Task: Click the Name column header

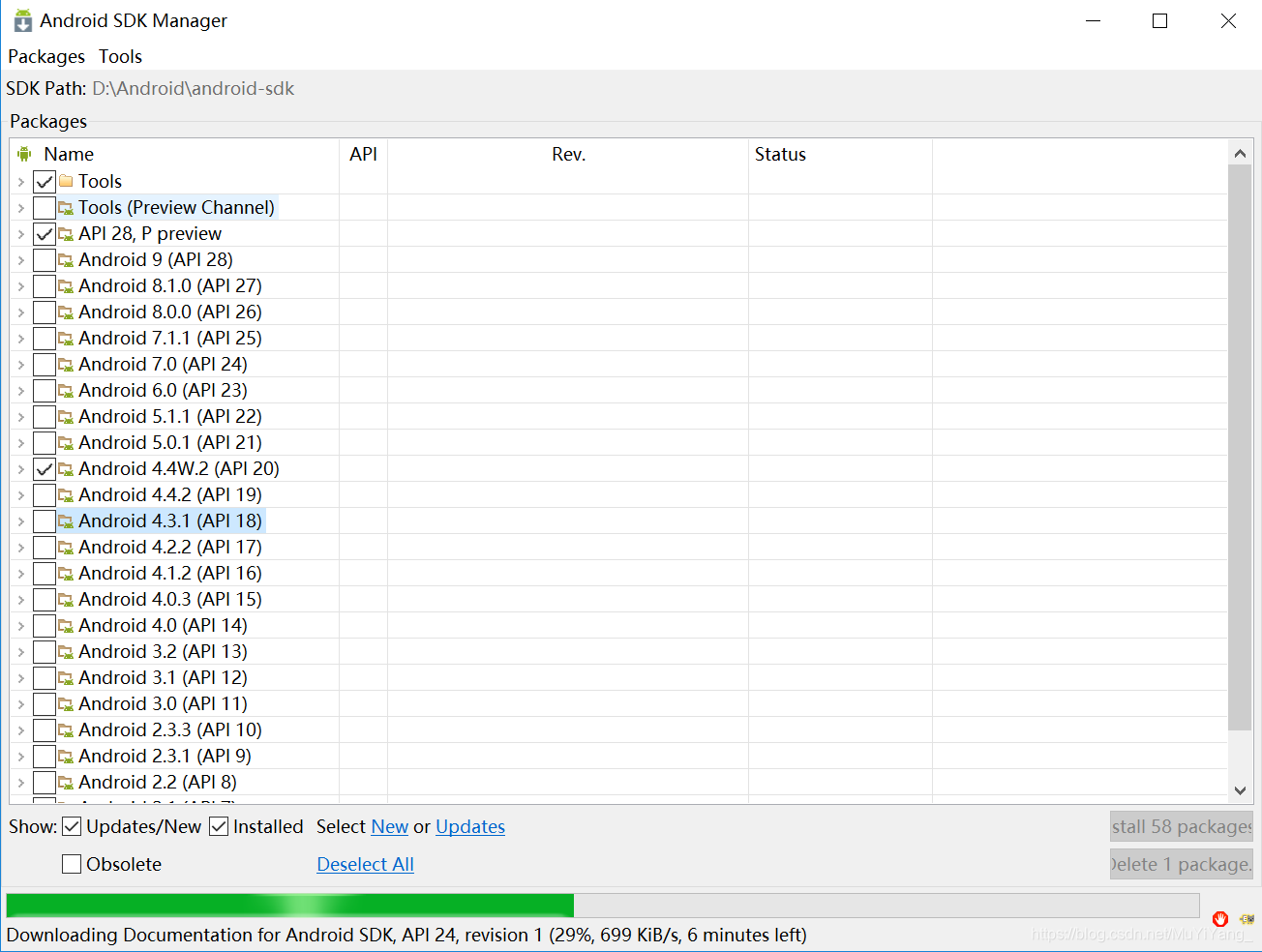Action: (x=174, y=154)
